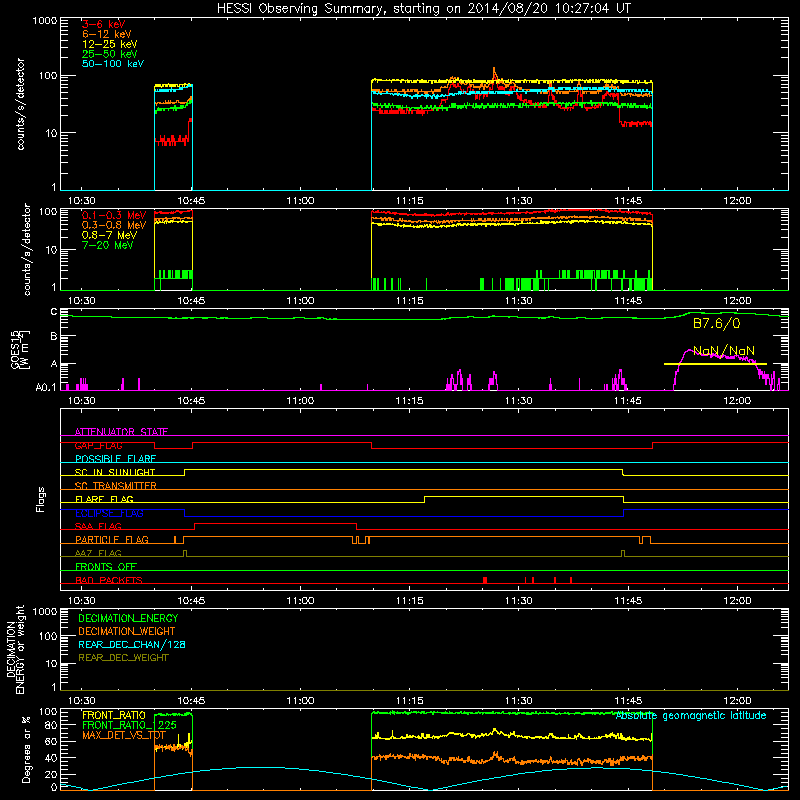
Task: Click the 0.1-0.3 MeV legend label
Action: click(114, 215)
